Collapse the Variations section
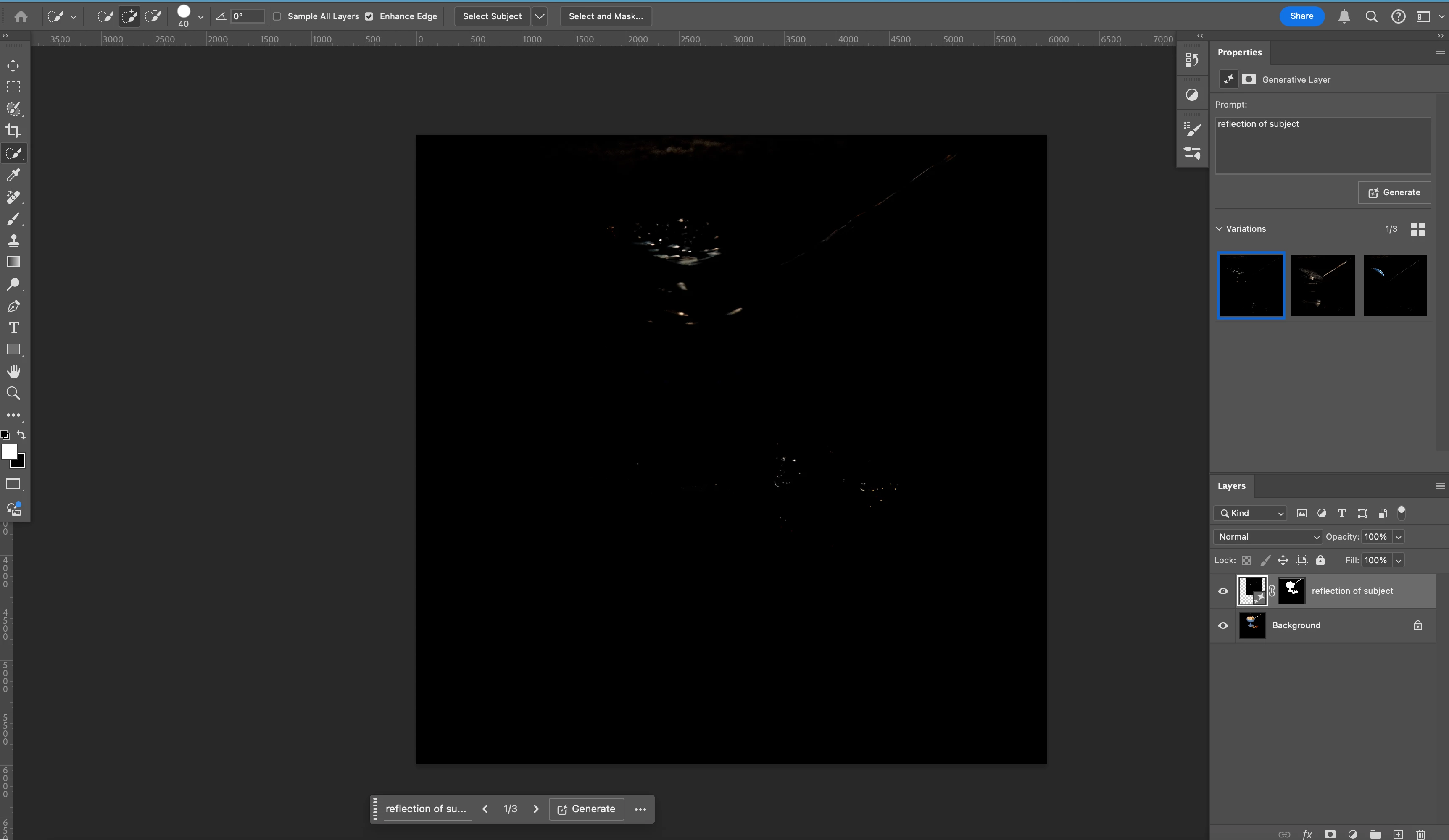The image size is (1449, 840). tap(1219, 228)
